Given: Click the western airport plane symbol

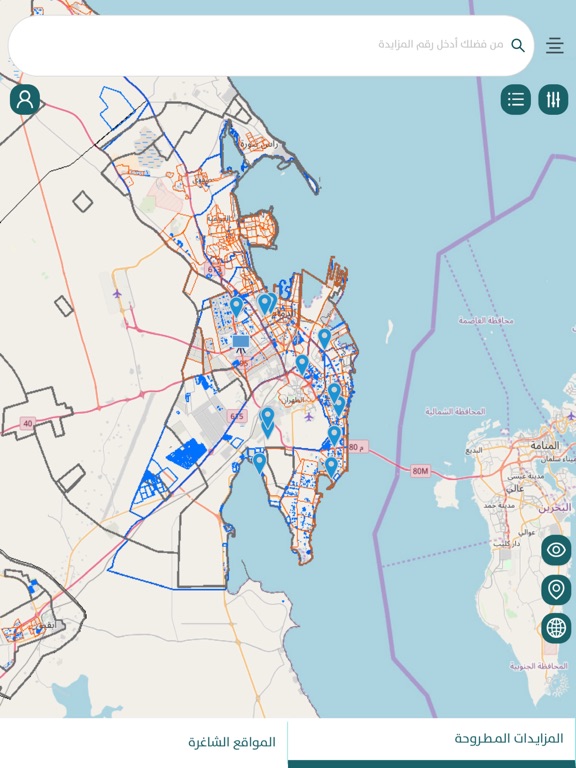Looking at the screenshot, I should [117, 293].
